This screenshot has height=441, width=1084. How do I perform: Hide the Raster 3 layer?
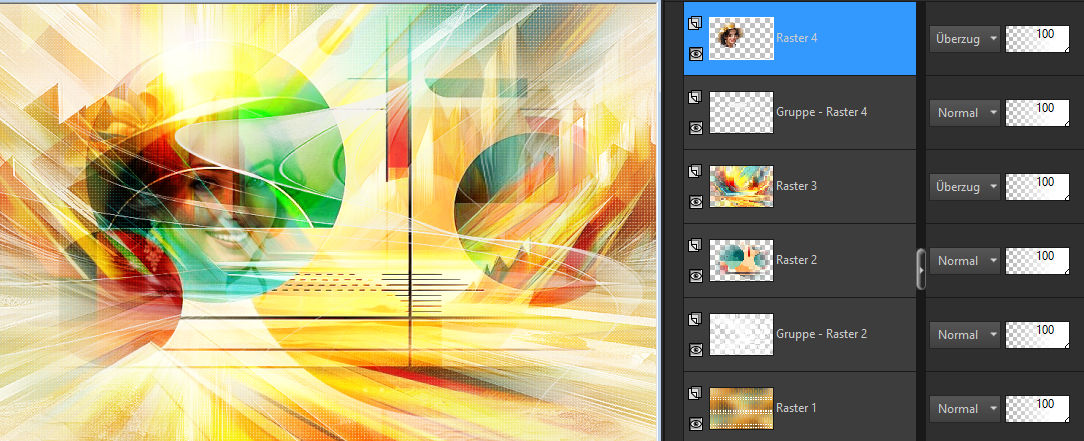[695, 202]
